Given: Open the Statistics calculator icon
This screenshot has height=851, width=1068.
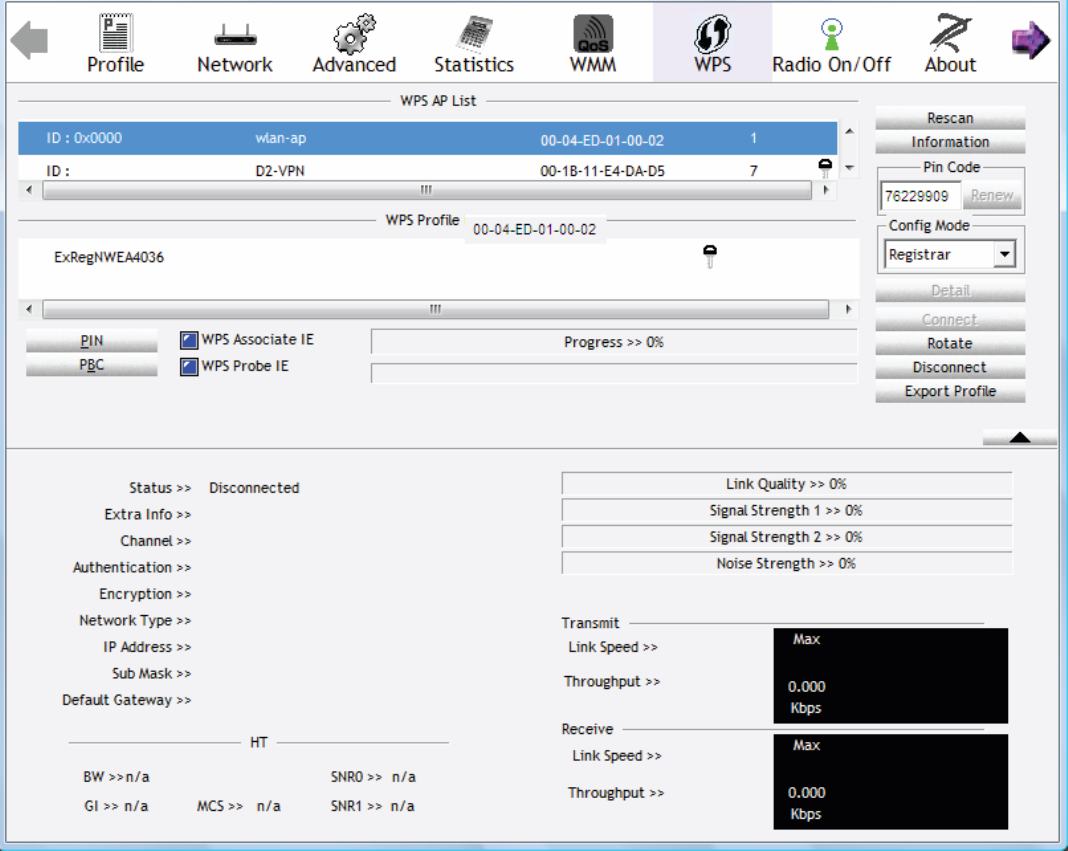Looking at the screenshot, I should (x=474, y=33).
